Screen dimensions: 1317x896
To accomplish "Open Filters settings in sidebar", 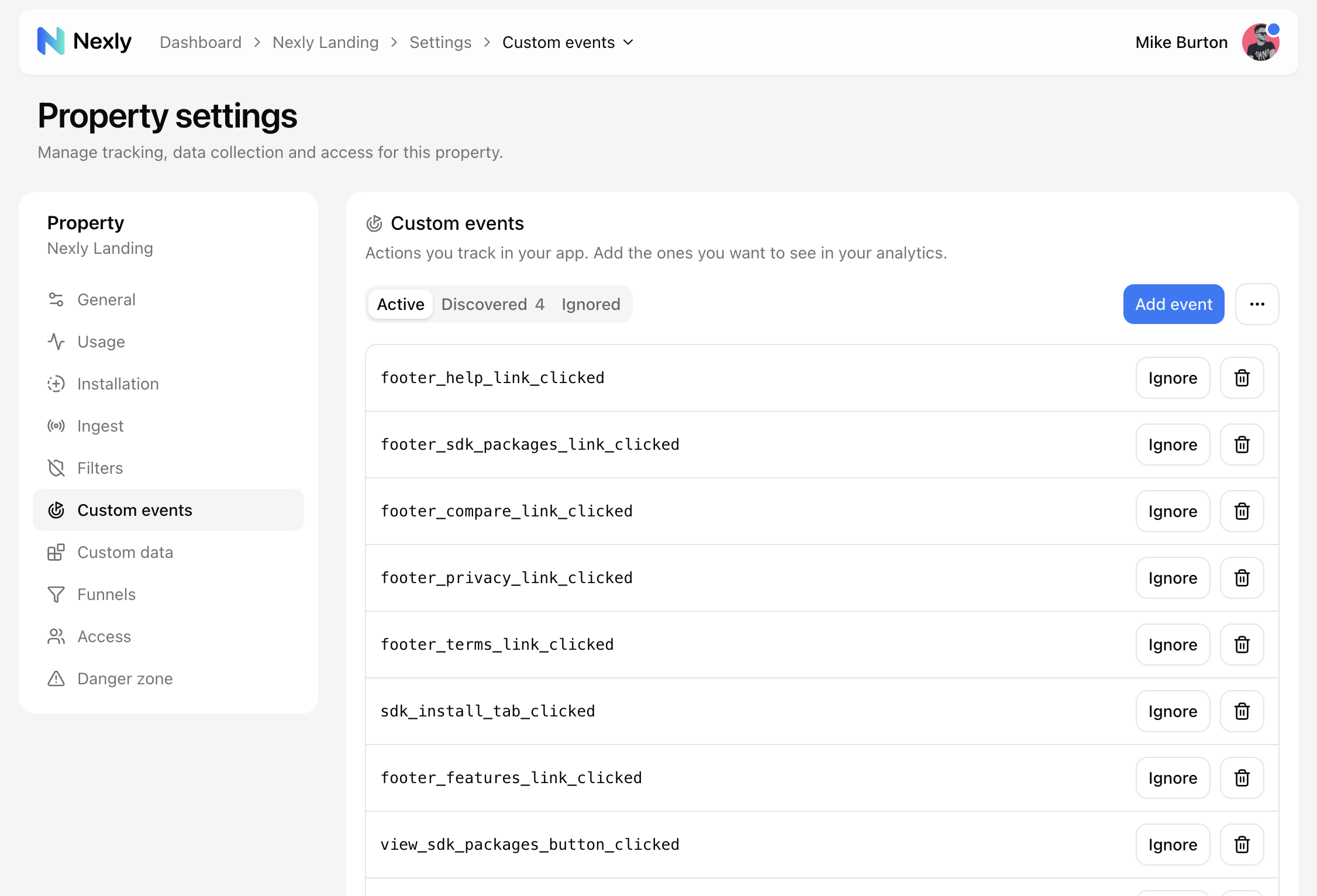I will click(x=168, y=468).
